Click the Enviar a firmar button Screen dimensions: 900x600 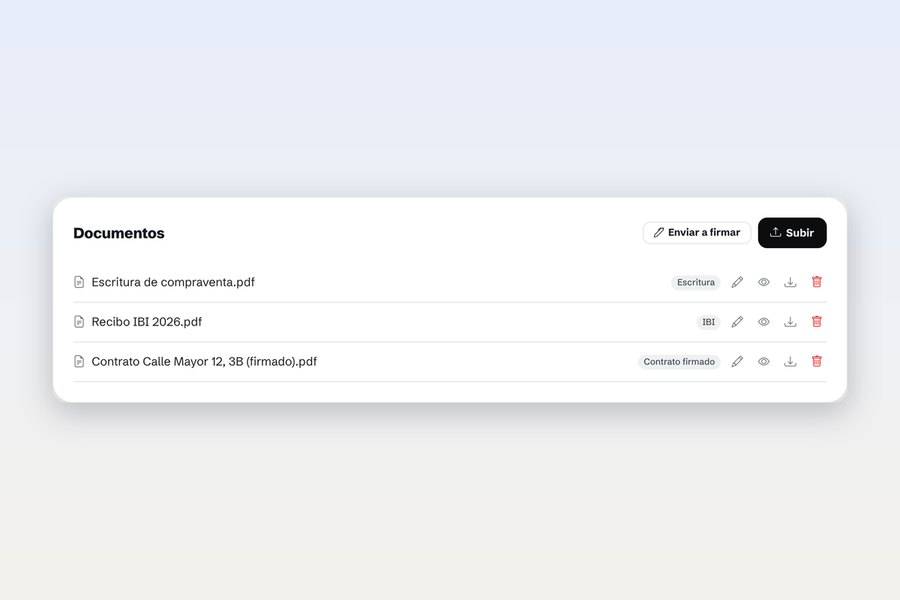click(697, 233)
